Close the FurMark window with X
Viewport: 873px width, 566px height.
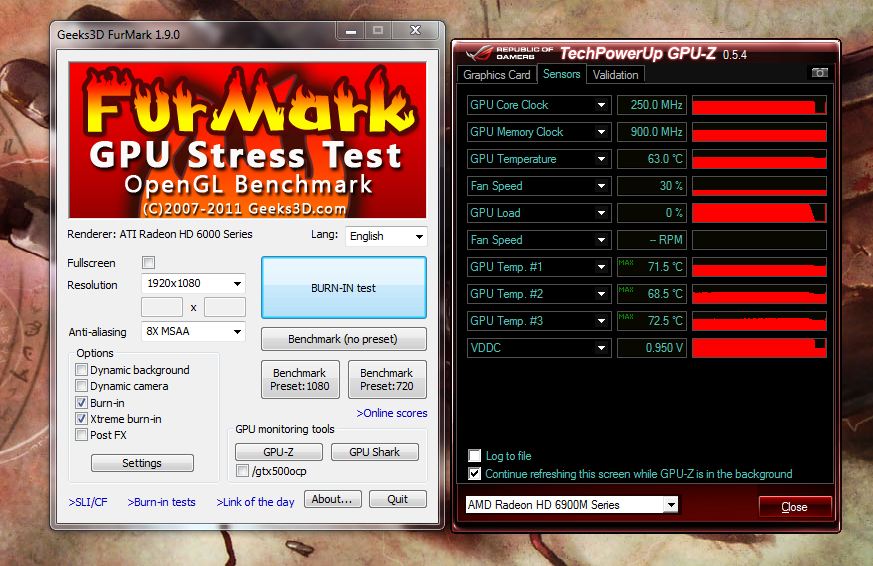coord(415,31)
